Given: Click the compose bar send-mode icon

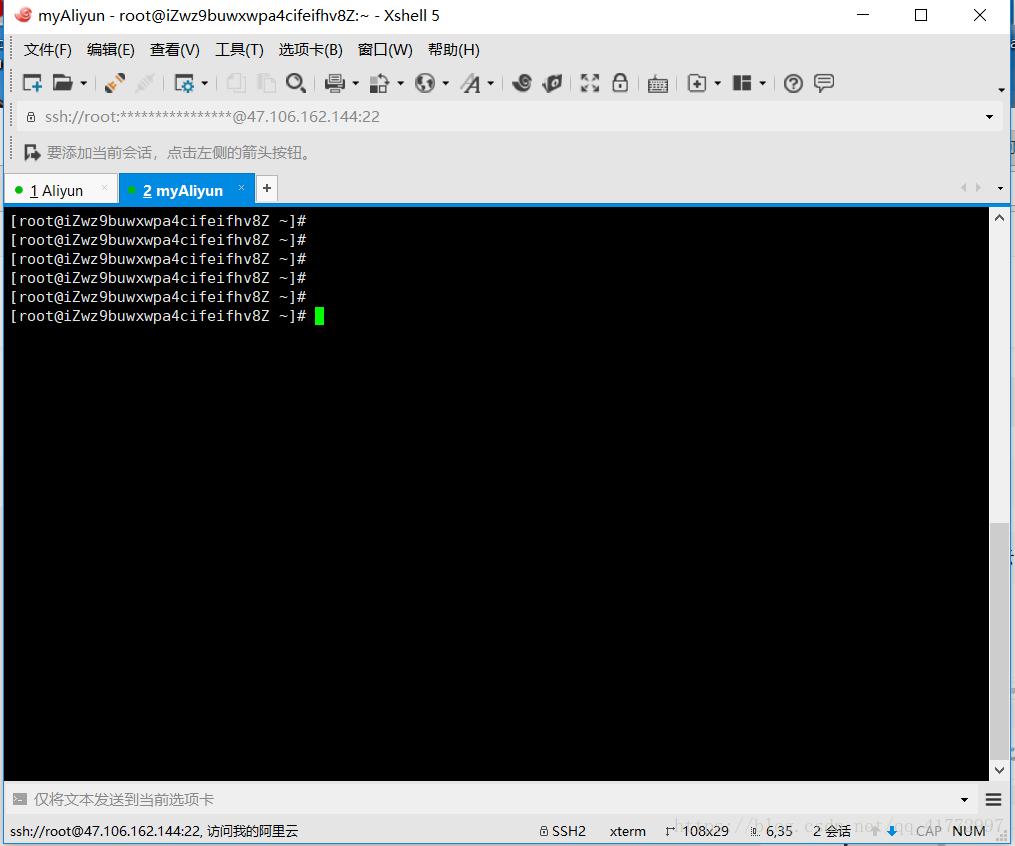Looking at the screenshot, I should click(x=19, y=799).
